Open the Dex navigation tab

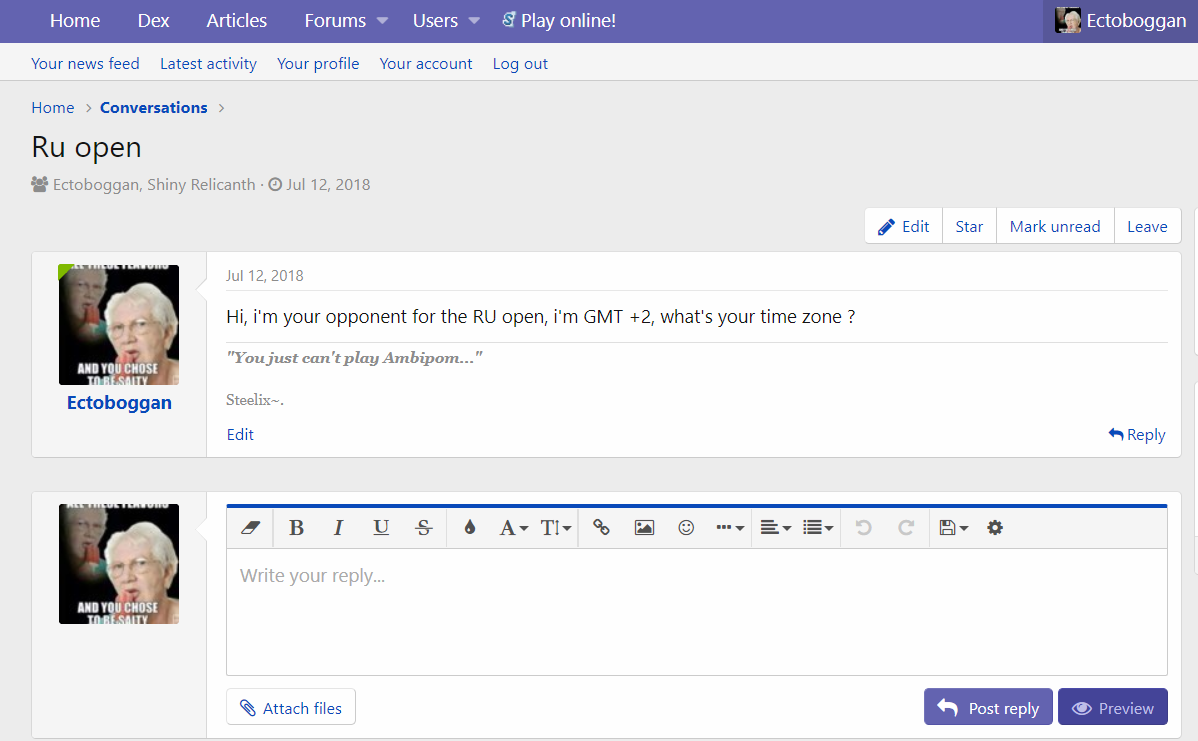(153, 21)
